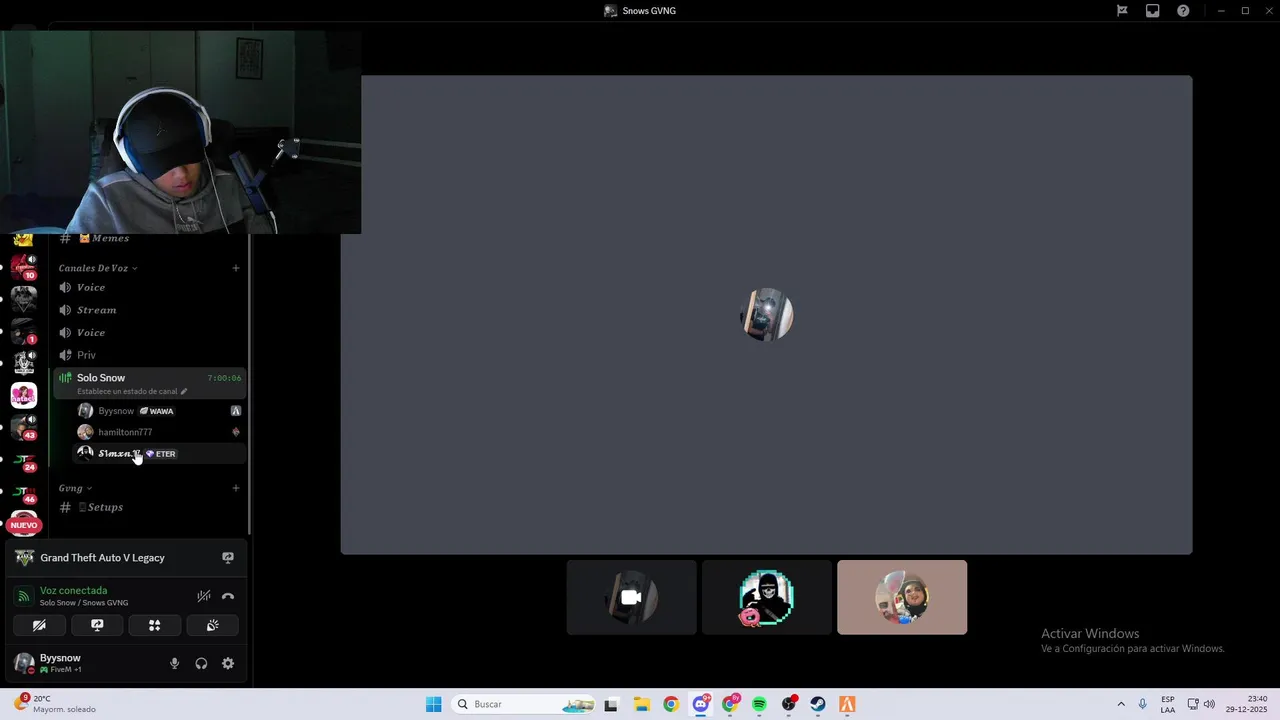Open the Memes text channel
1280x720 pixels.
150,238
